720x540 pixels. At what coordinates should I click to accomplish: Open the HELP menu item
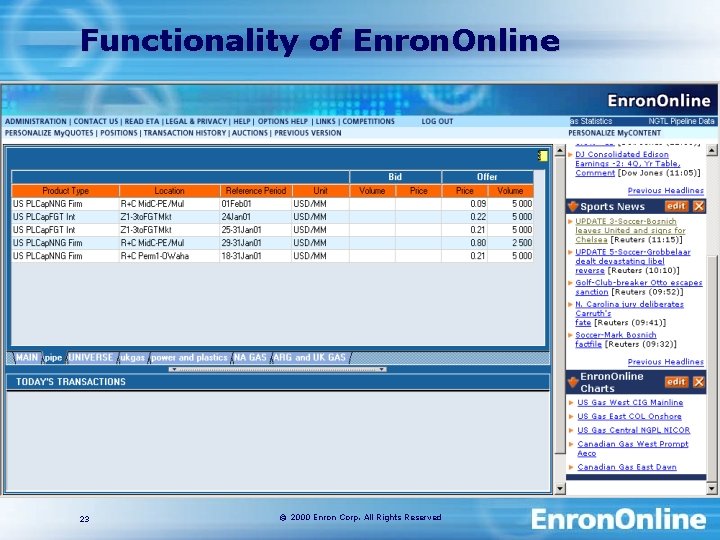point(242,121)
